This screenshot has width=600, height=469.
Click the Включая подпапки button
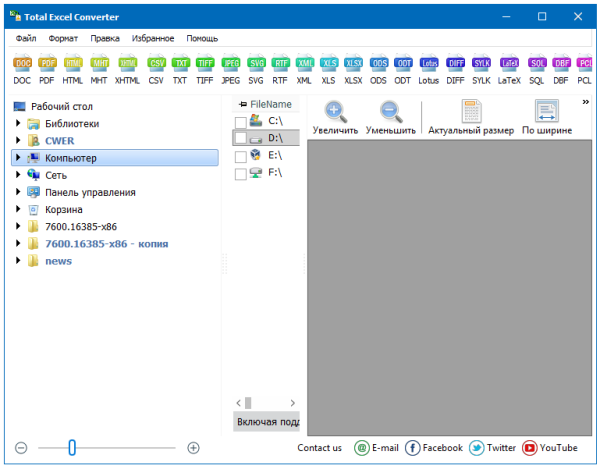(266, 422)
